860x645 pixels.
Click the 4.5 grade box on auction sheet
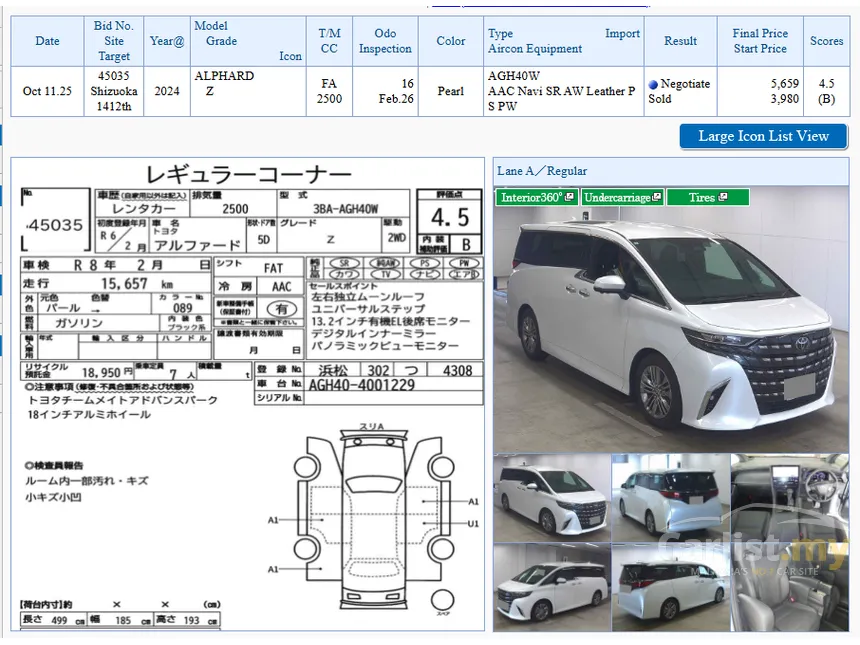coord(450,217)
